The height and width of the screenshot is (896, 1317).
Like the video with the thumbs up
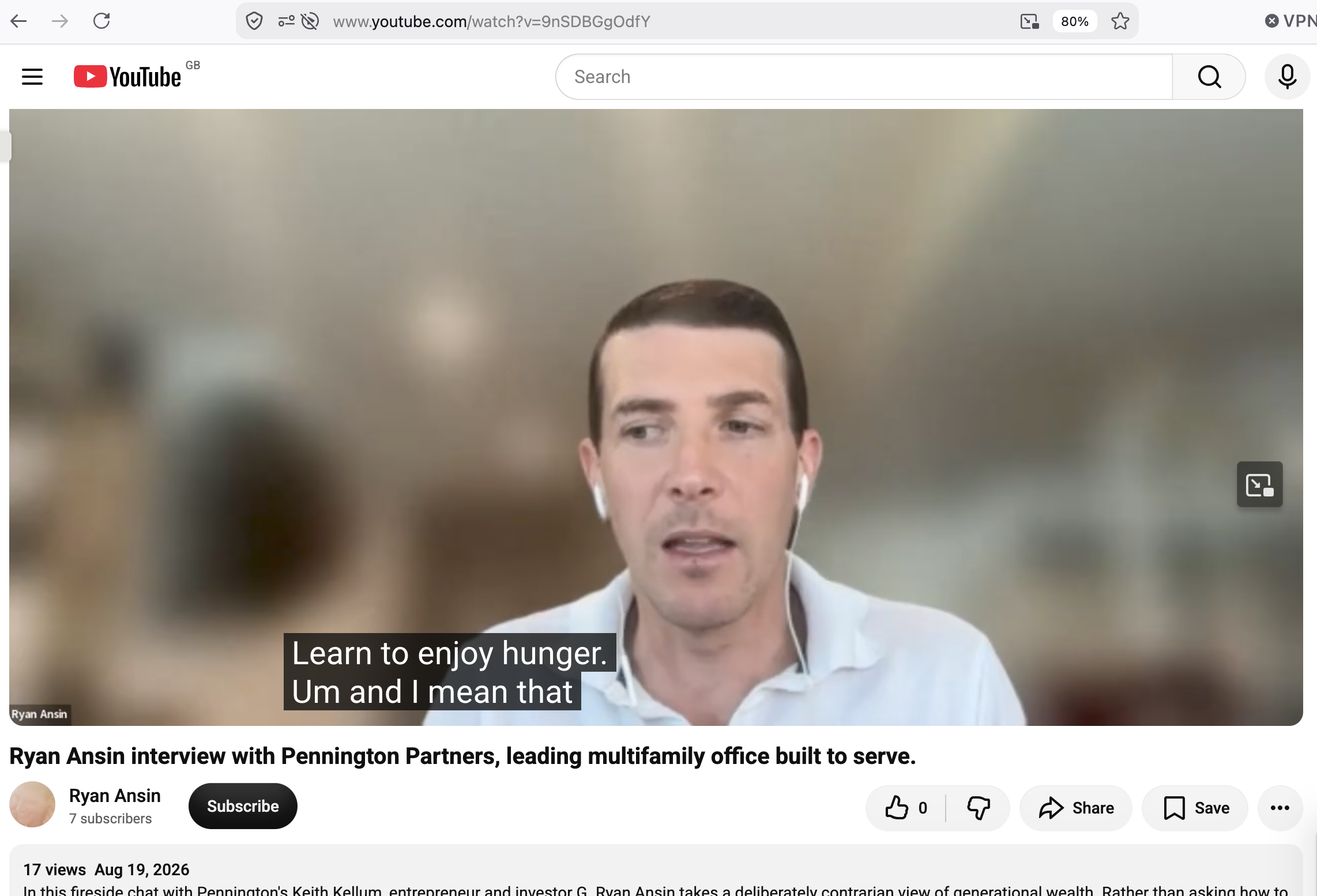tap(906, 808)
